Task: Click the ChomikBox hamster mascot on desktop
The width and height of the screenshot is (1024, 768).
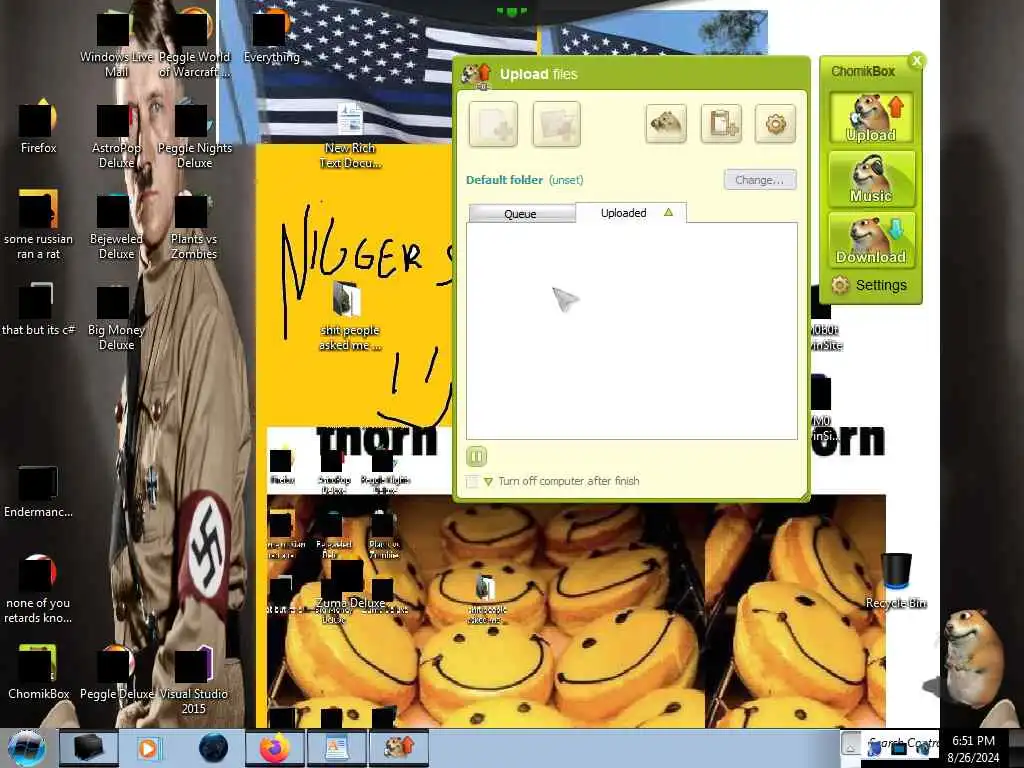Action: tap(974, 656)
